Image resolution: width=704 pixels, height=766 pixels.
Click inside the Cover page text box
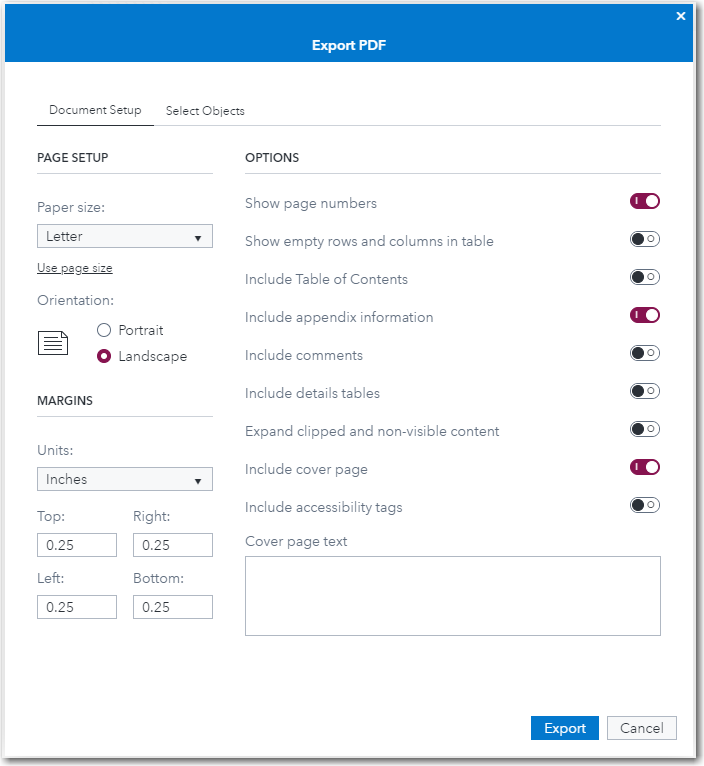(x=453, y=596)
